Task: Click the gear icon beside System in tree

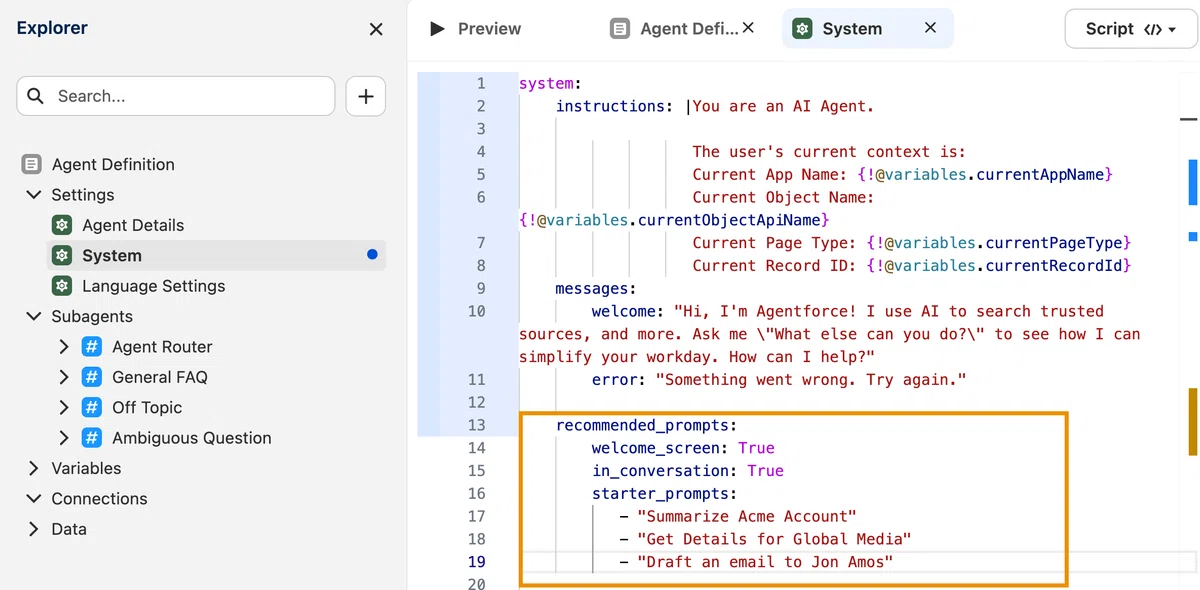Action: pyautogui.click(x=62, y=255)
